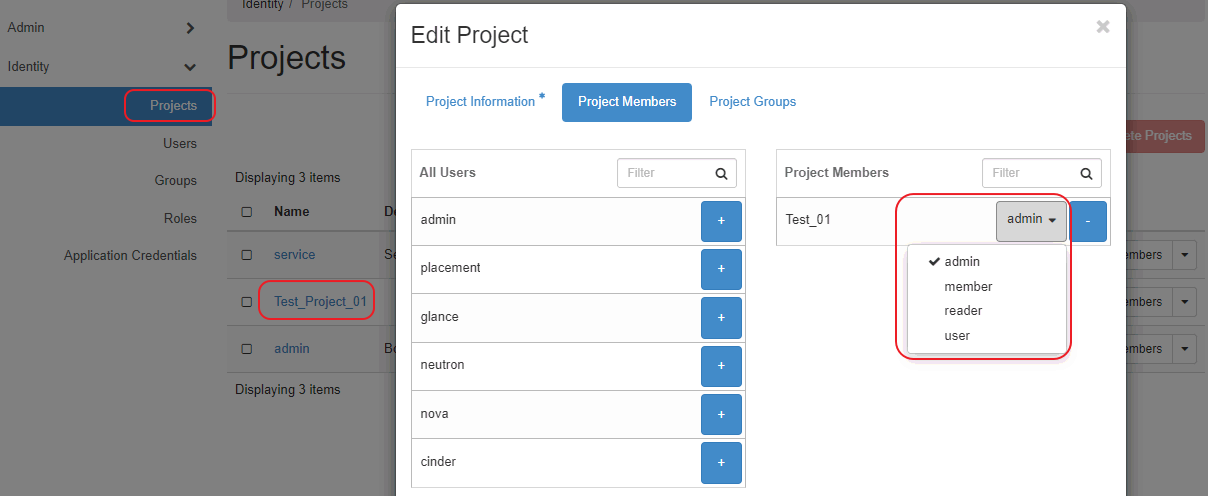Image resolution: width=1208 pixels, height=496 pixels.
Task: Add the placement user to the project
Action: click(x=721, y=269)
